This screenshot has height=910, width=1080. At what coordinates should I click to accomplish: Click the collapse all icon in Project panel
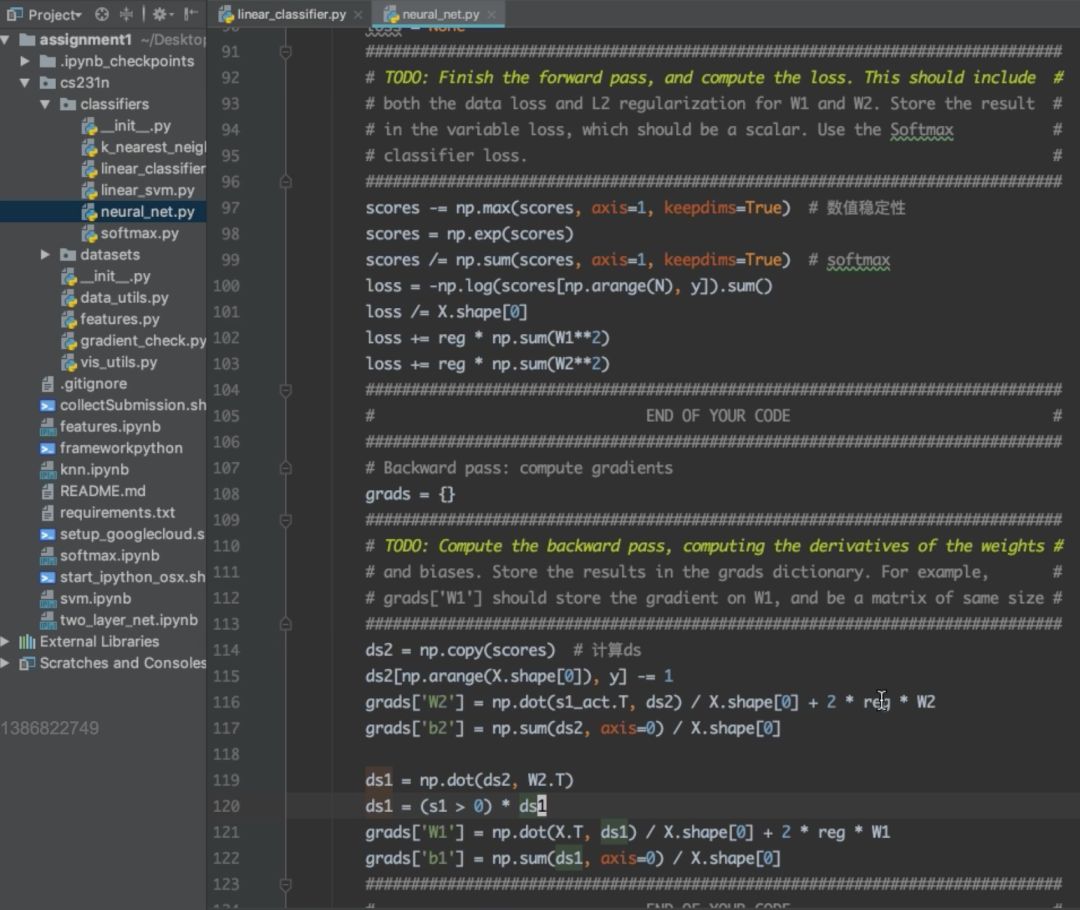pos(126,14)
